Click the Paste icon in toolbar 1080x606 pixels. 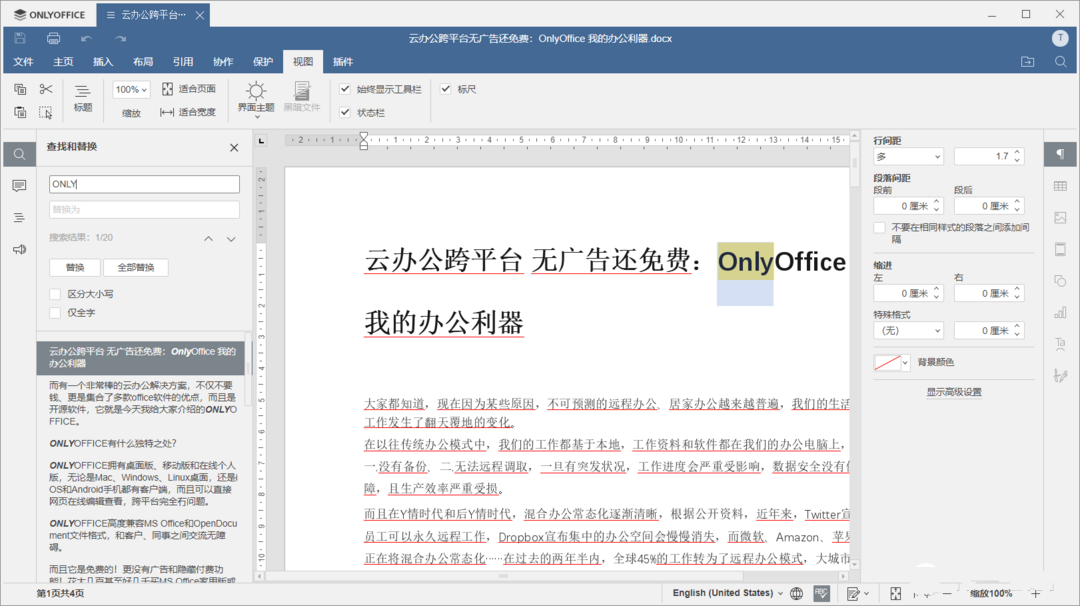[x=20, y=112]
